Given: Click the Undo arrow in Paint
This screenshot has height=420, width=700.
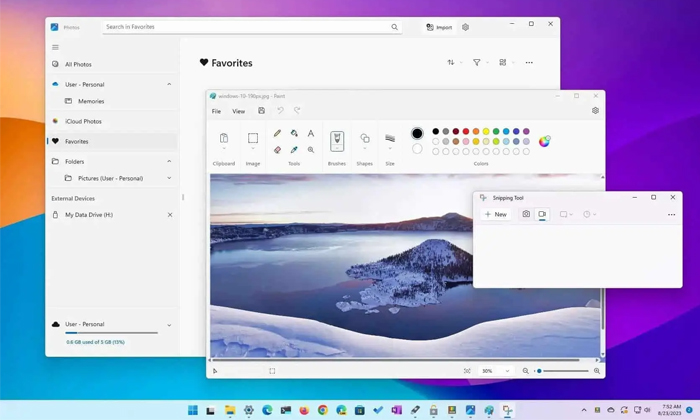Looking at the screenshot, I should (x=280, y=111).
